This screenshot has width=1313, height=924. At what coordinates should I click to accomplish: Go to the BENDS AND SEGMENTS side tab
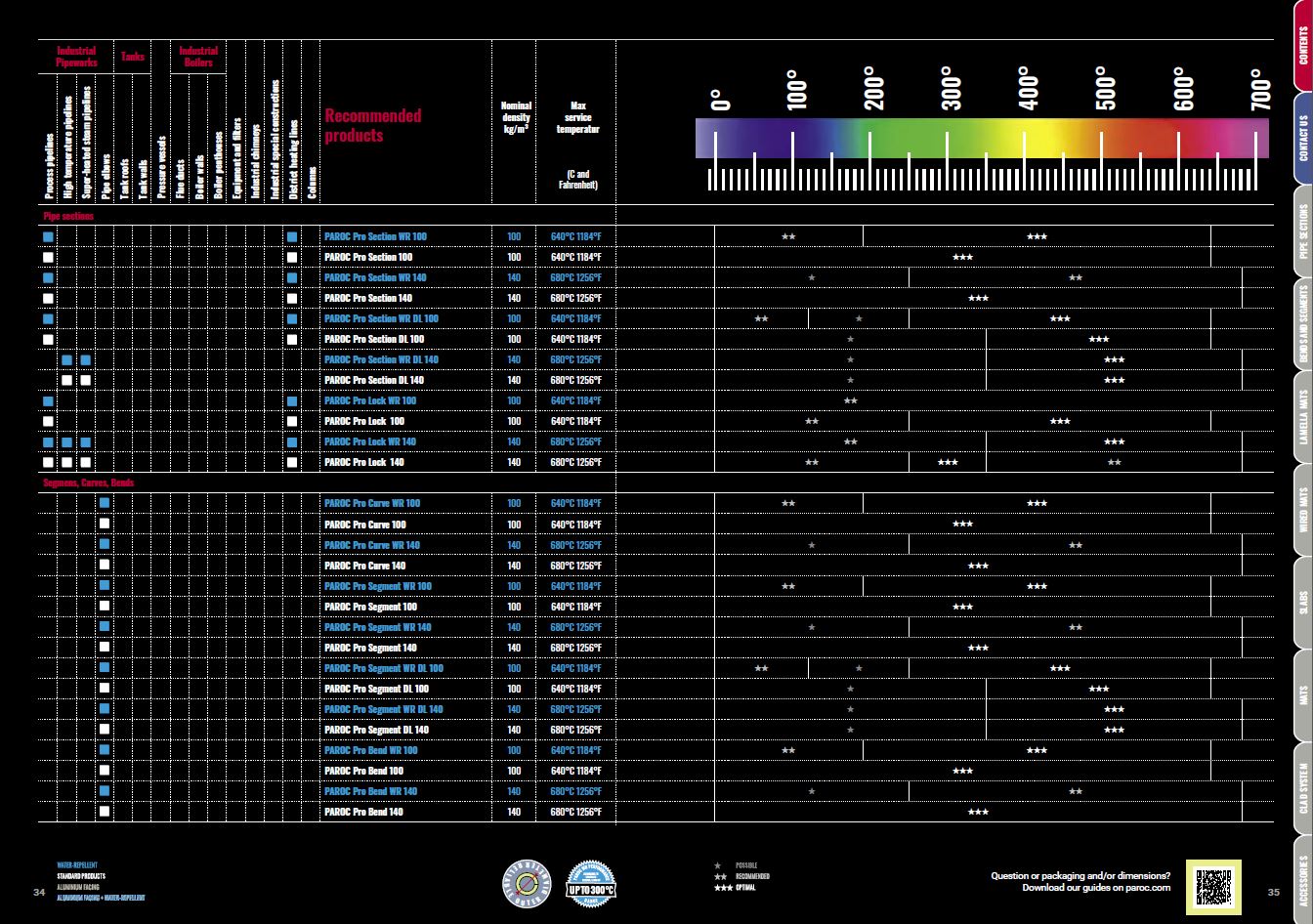[x=1303, y=324]
